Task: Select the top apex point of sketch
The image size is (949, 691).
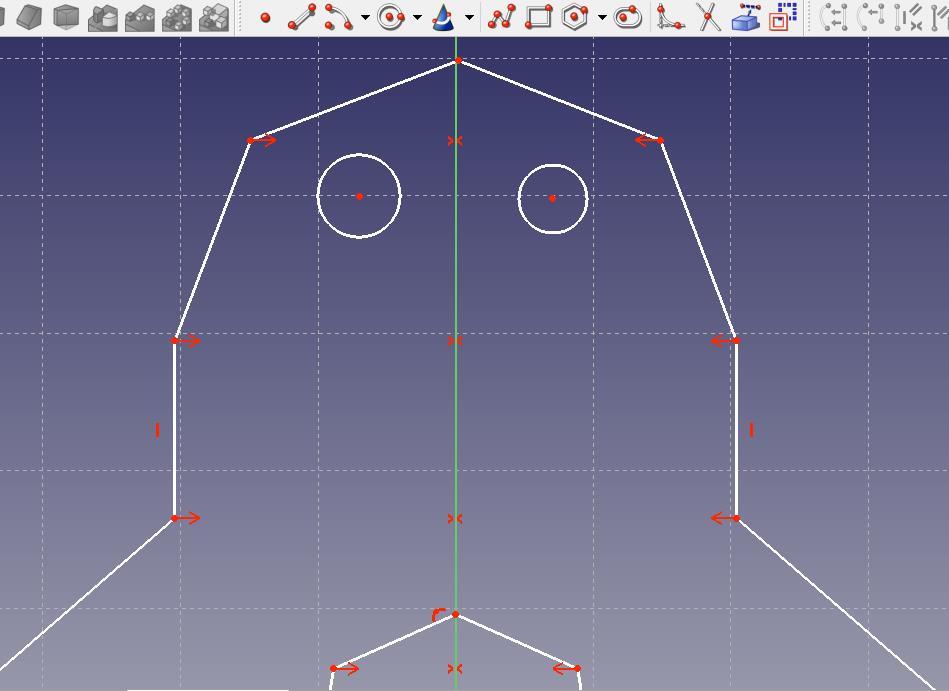Action: tap(458, 61)
